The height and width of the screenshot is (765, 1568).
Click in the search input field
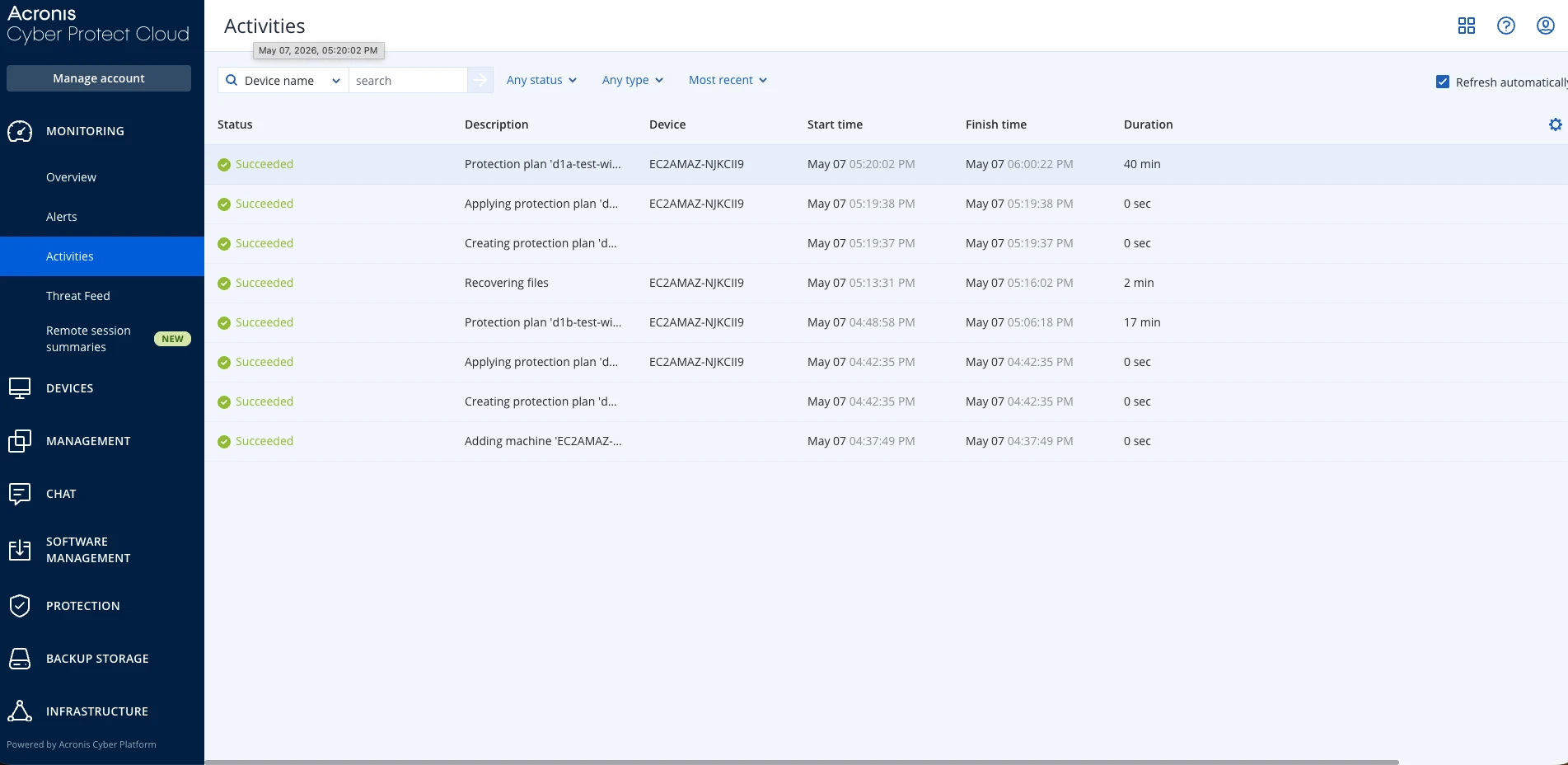(x=408, y=80)
